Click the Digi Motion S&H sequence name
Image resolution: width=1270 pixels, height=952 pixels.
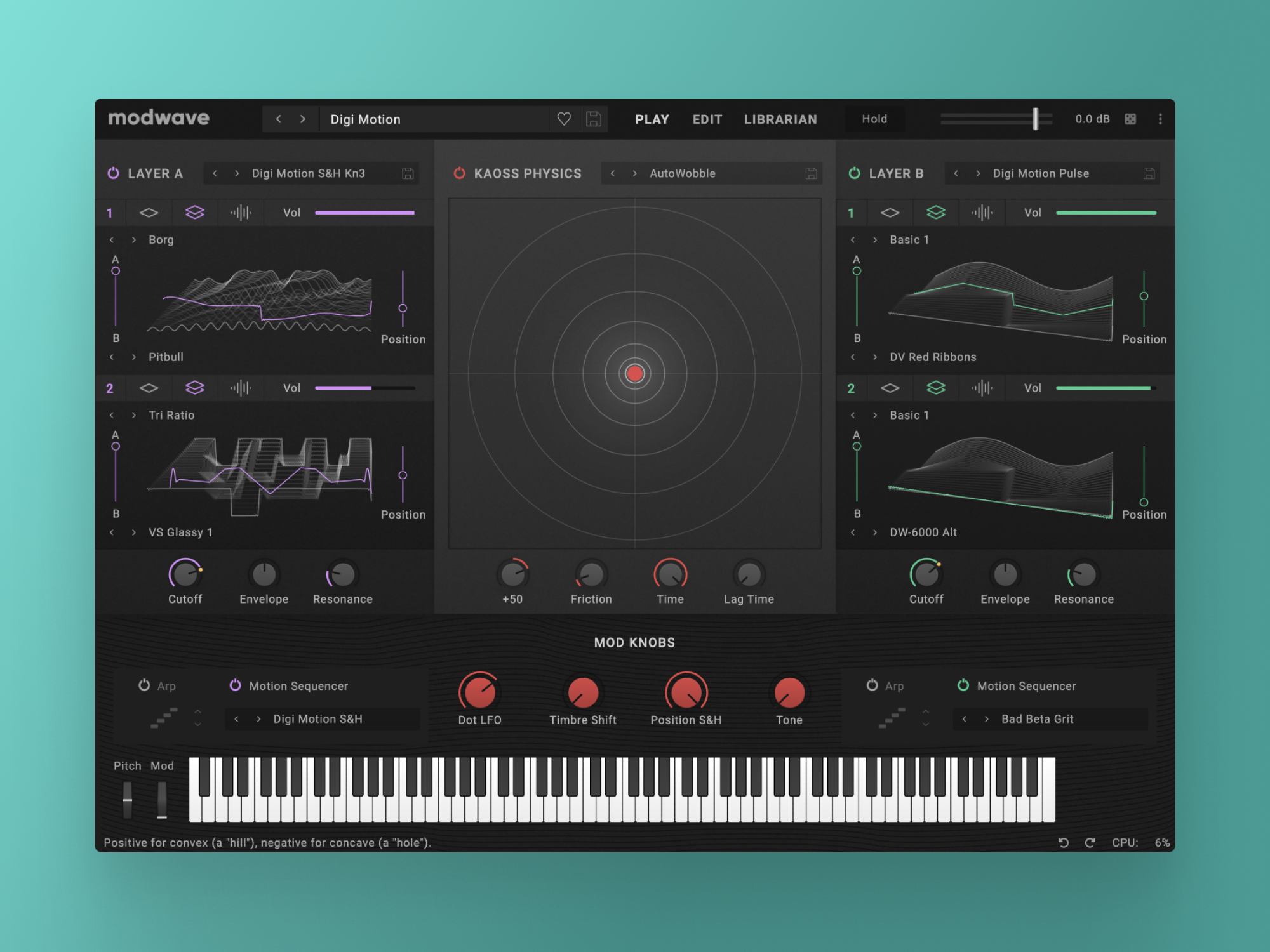317,719
